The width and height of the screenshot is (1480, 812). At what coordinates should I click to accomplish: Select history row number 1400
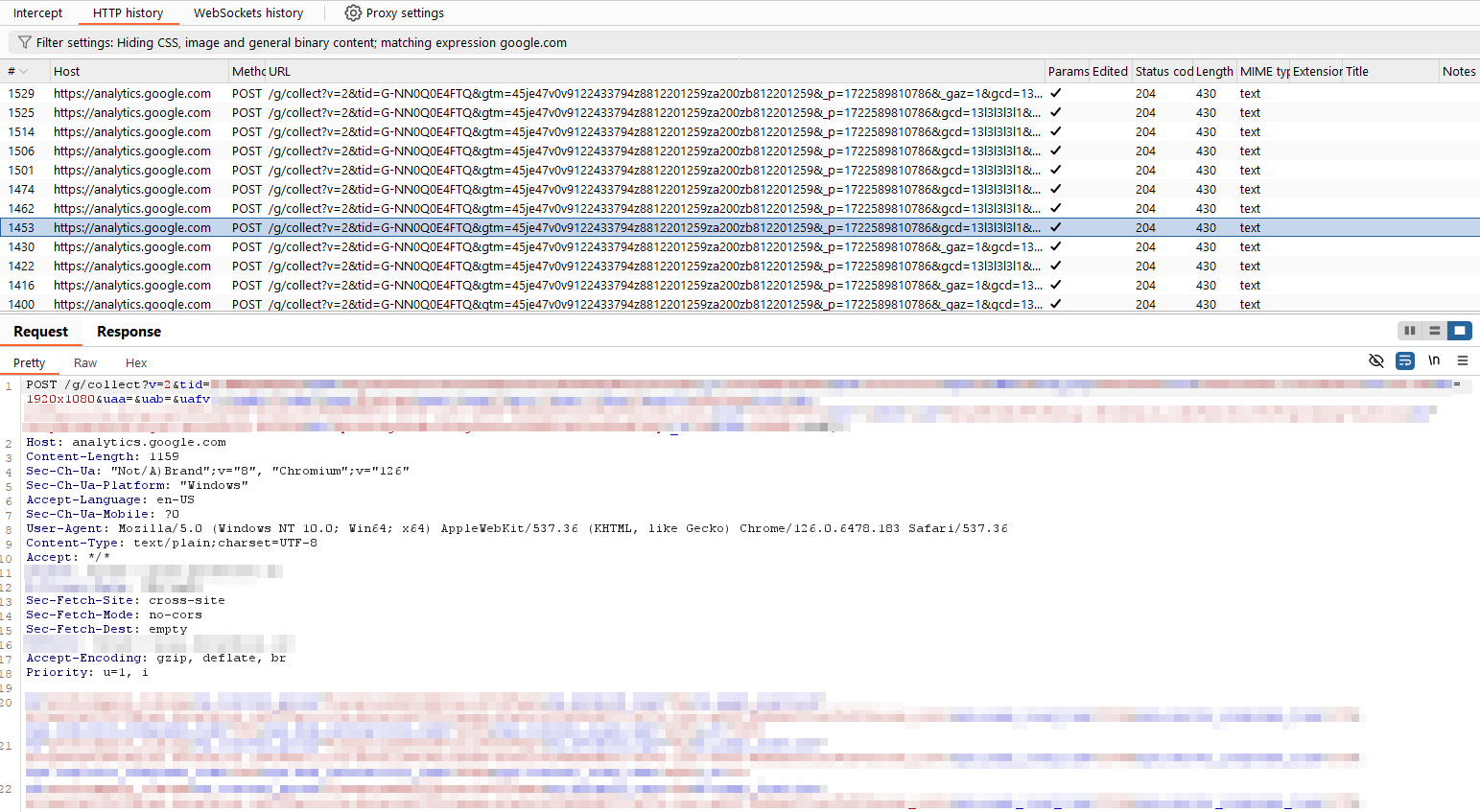click(21, 304)
